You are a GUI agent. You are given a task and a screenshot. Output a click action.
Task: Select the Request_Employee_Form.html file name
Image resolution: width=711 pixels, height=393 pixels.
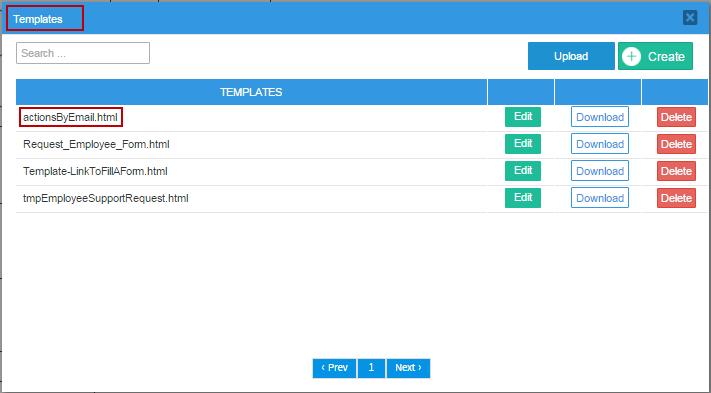pyautogui.click(x=96, y=145)
